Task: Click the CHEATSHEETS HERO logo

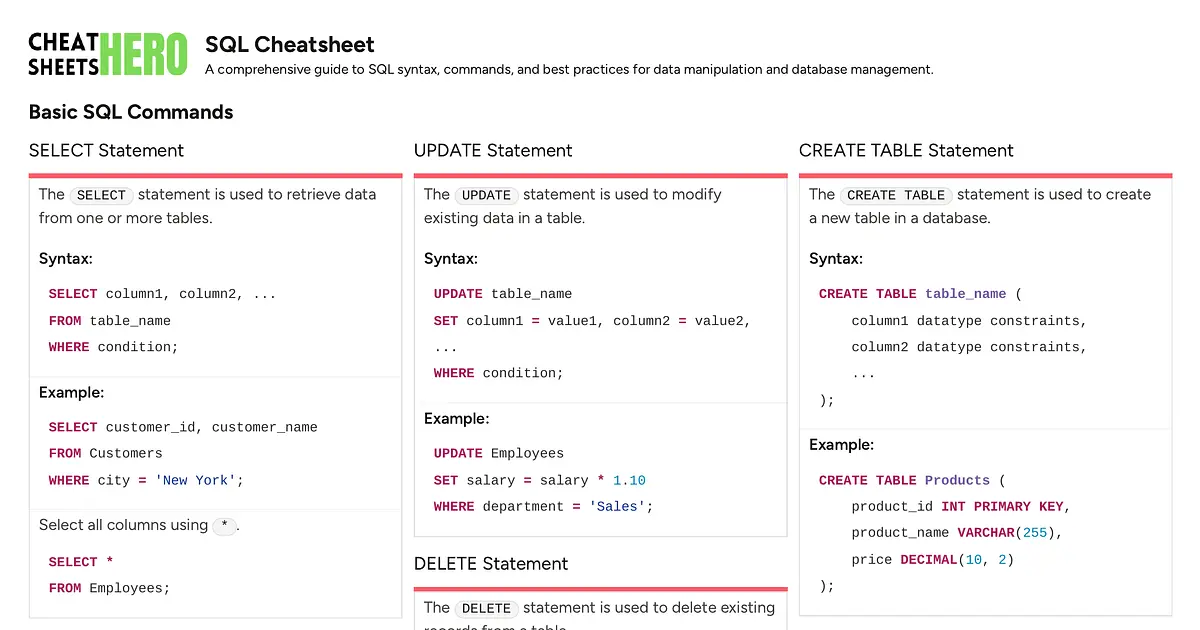Action: [x=107, y=52]
